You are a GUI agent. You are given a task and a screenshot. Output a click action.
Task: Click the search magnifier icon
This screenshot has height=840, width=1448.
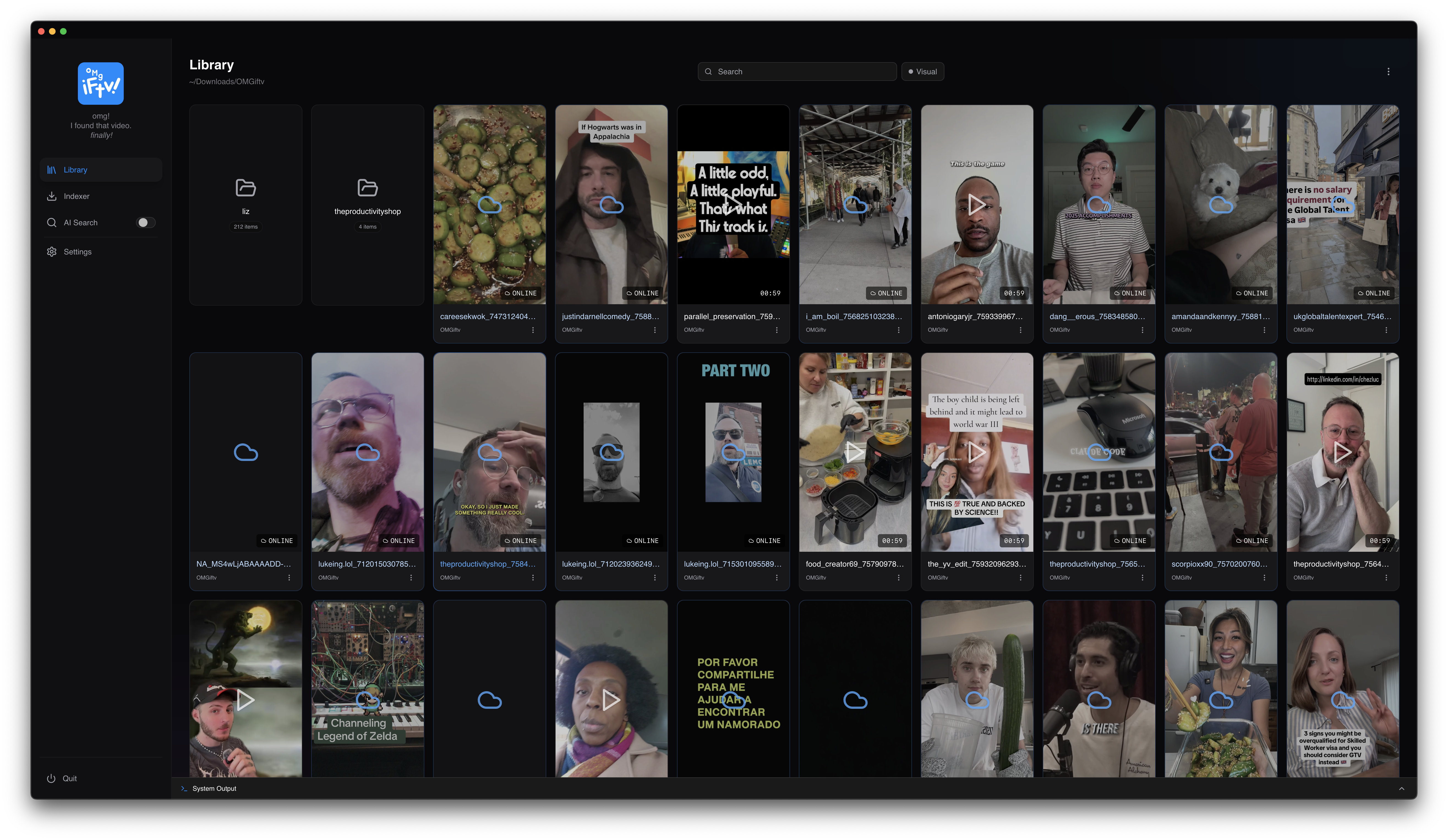(x=709, y=72)
